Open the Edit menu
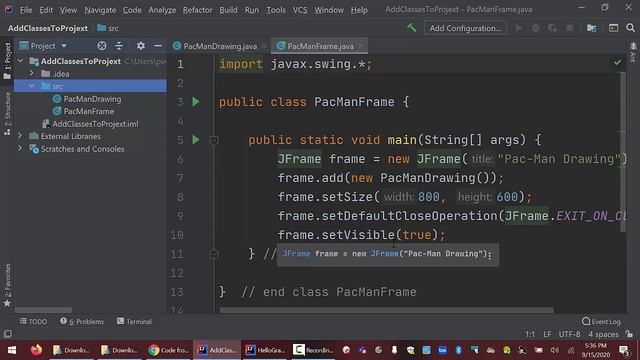 [x=46, y=10]
